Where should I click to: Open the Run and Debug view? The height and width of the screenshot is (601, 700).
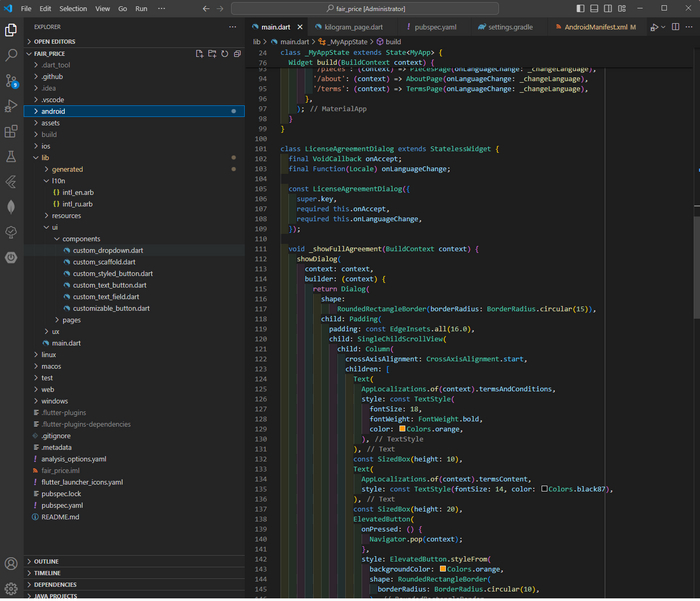(x=11, y=105)
